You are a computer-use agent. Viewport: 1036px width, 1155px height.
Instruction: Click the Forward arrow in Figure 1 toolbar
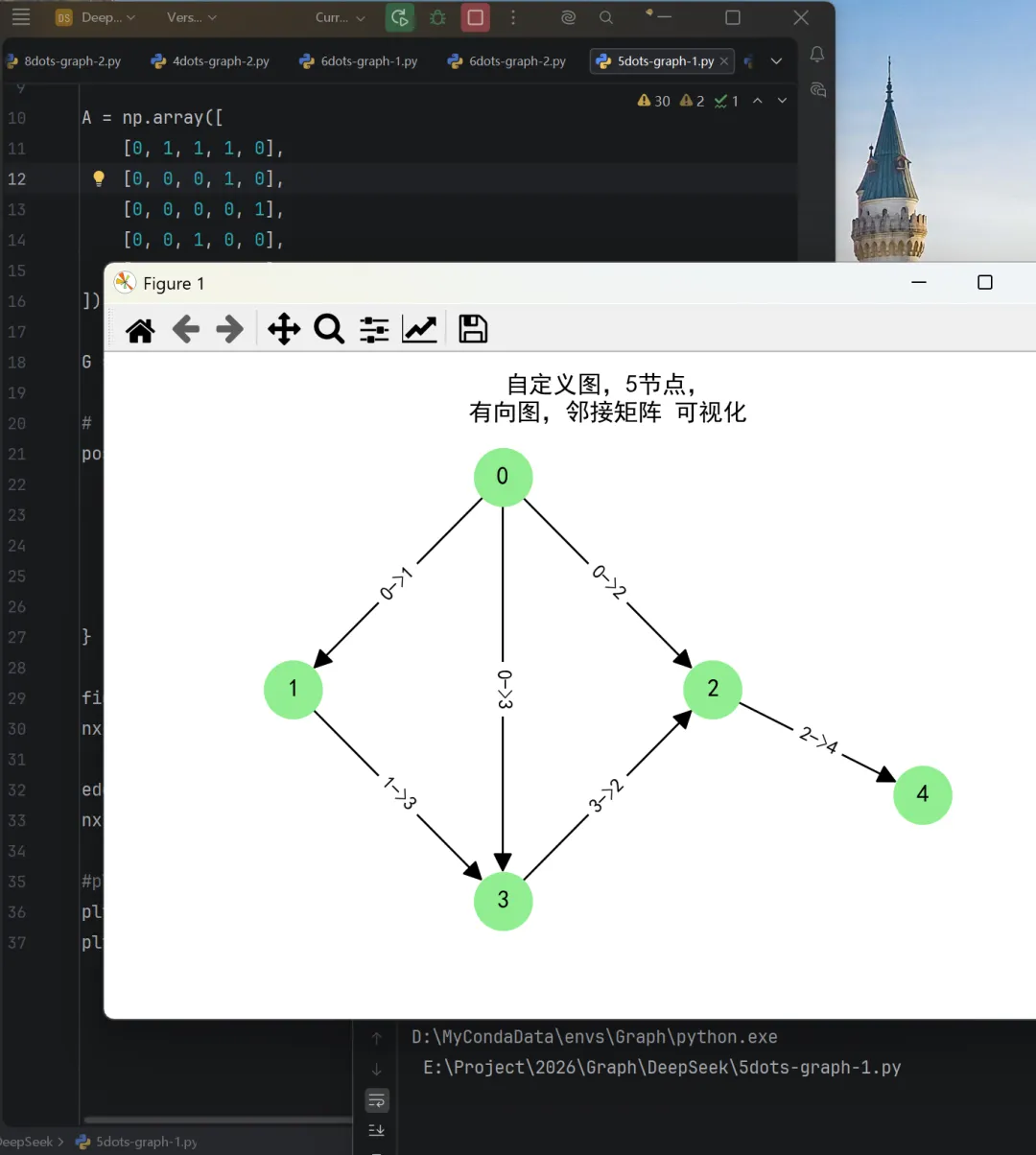(x=230, y=330)
